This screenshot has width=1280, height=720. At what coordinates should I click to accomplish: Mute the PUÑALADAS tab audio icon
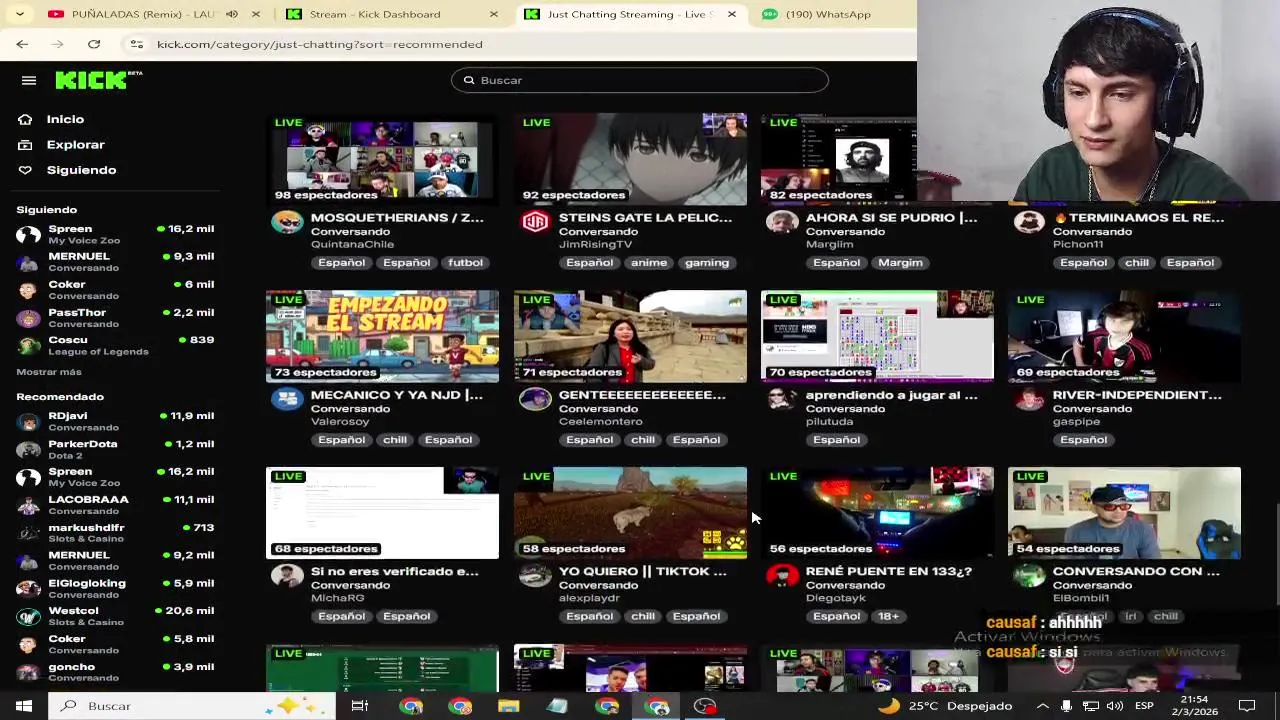click(x=232, y=14)
